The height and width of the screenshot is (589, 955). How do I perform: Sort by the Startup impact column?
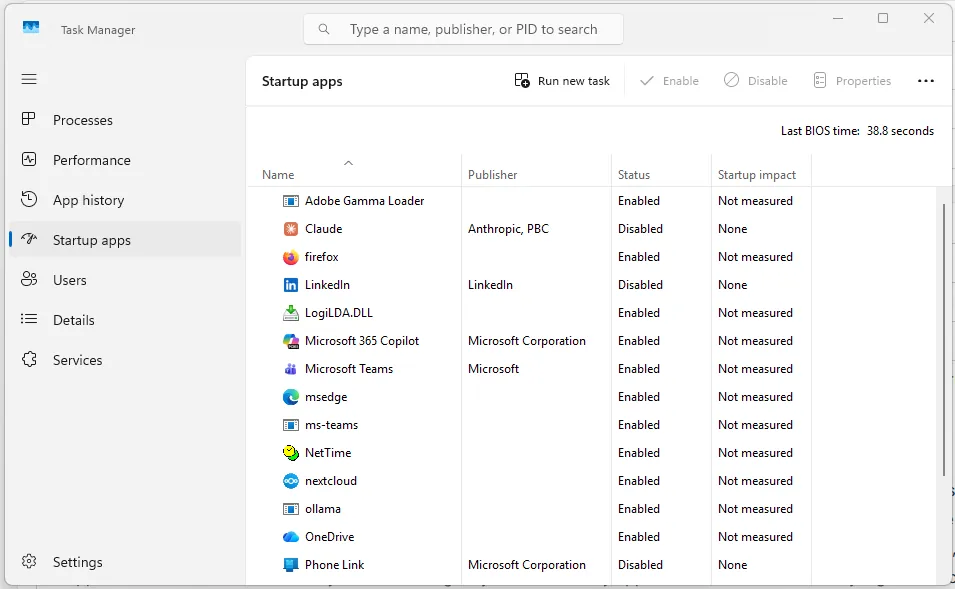(756, 175)
